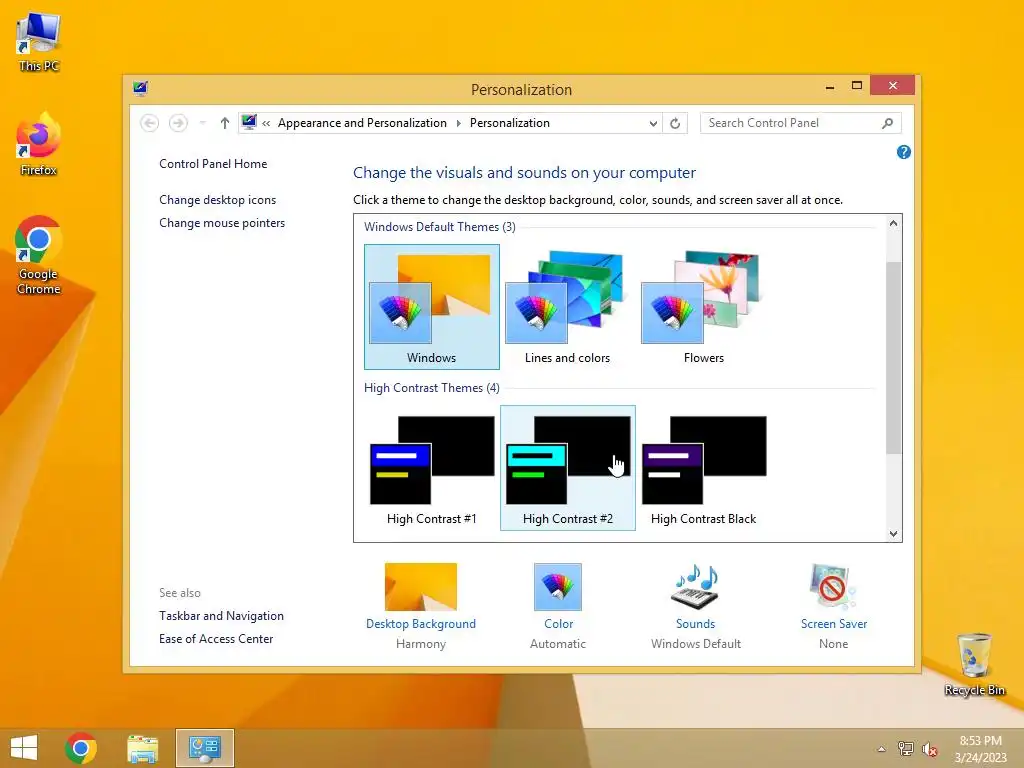
Task: Open Ease of Access Center link
Action: tap(216, 639)
